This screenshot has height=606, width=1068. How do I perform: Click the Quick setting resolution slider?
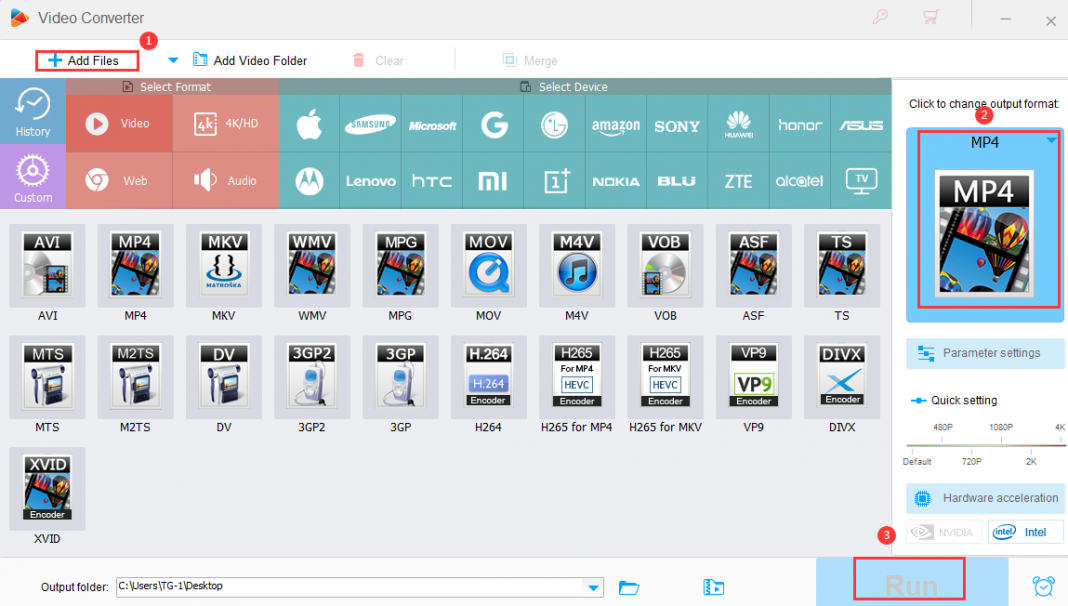pyautogui.click(x=985, y=445)
